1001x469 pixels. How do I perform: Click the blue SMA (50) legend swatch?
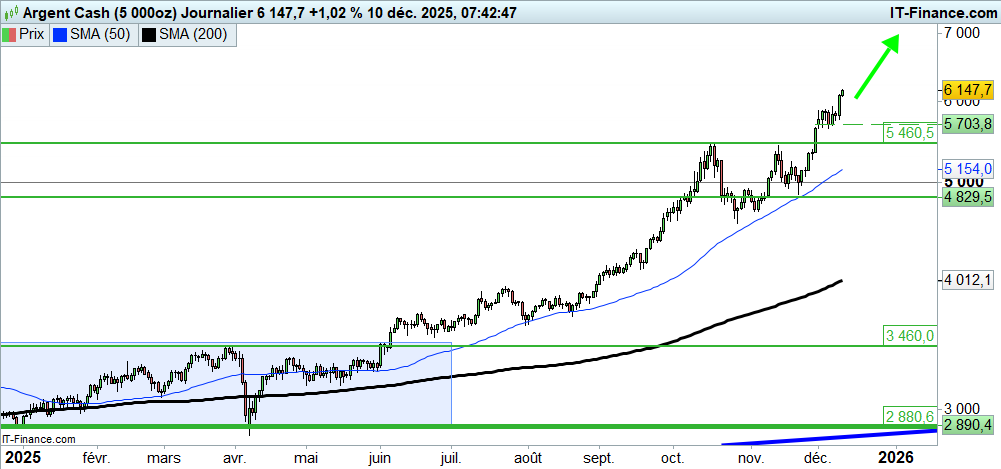pyautogui.click(x=59, y=35)
